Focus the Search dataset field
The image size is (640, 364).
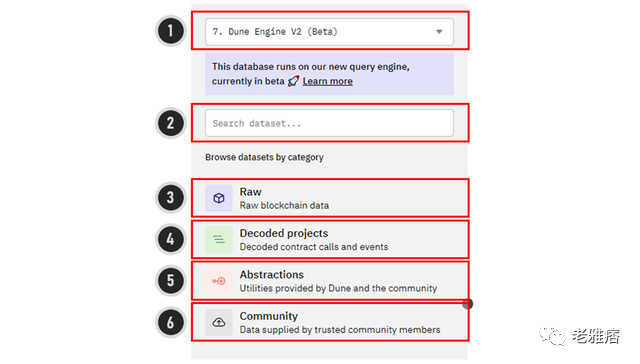(329, 123)
